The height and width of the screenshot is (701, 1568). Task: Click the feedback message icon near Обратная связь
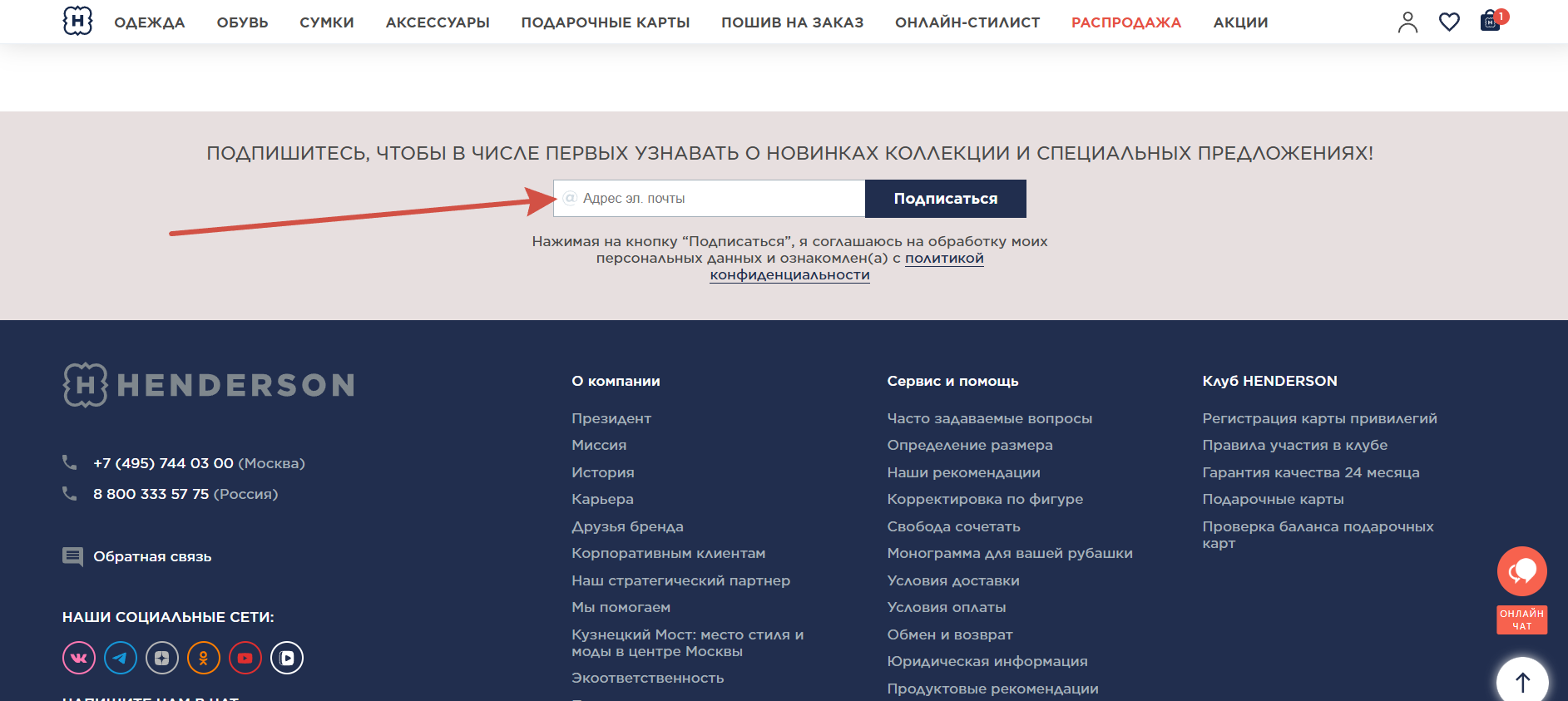tap(72, 556)
